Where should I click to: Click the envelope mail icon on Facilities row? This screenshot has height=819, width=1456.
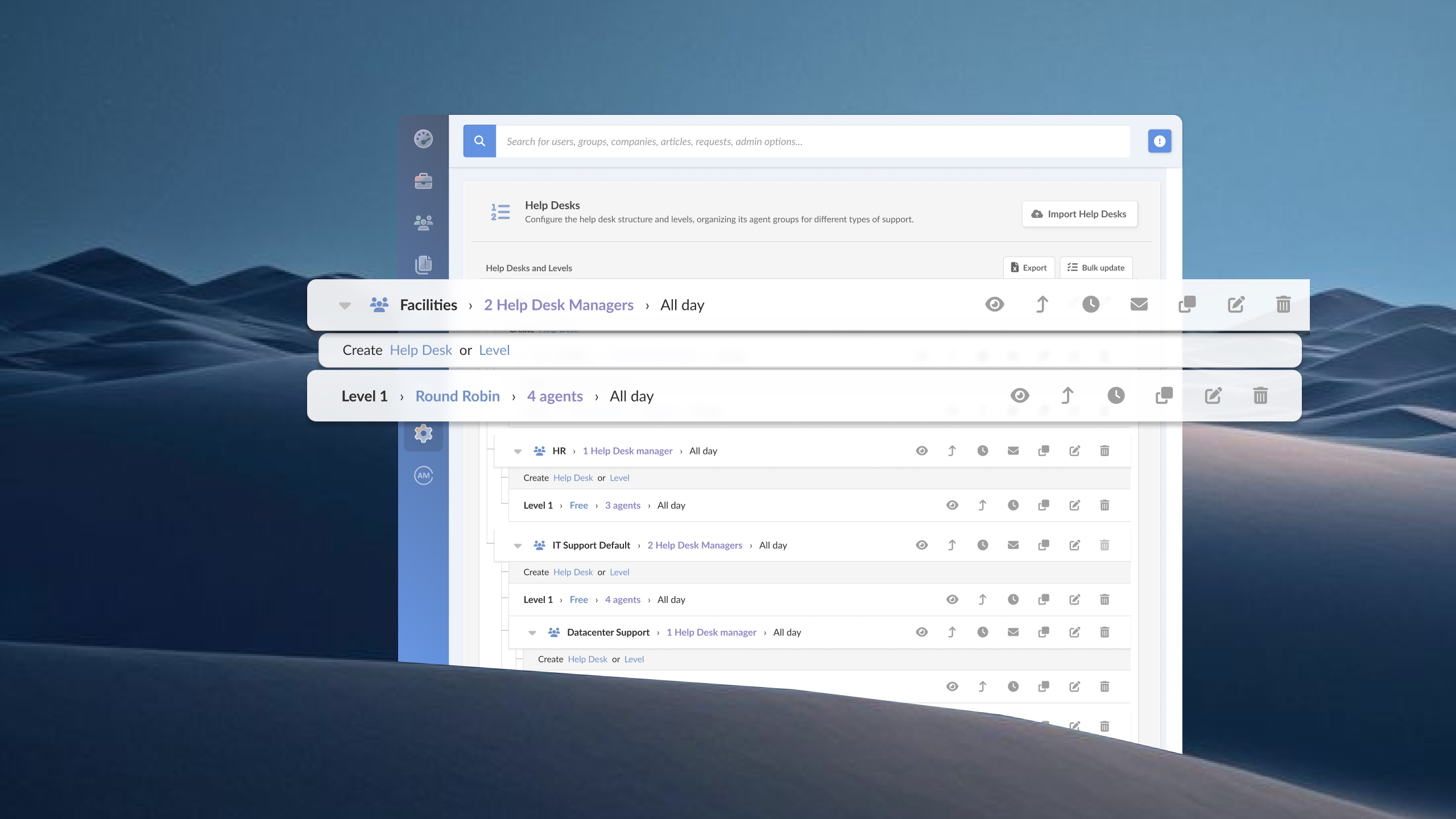(1139, 304)
